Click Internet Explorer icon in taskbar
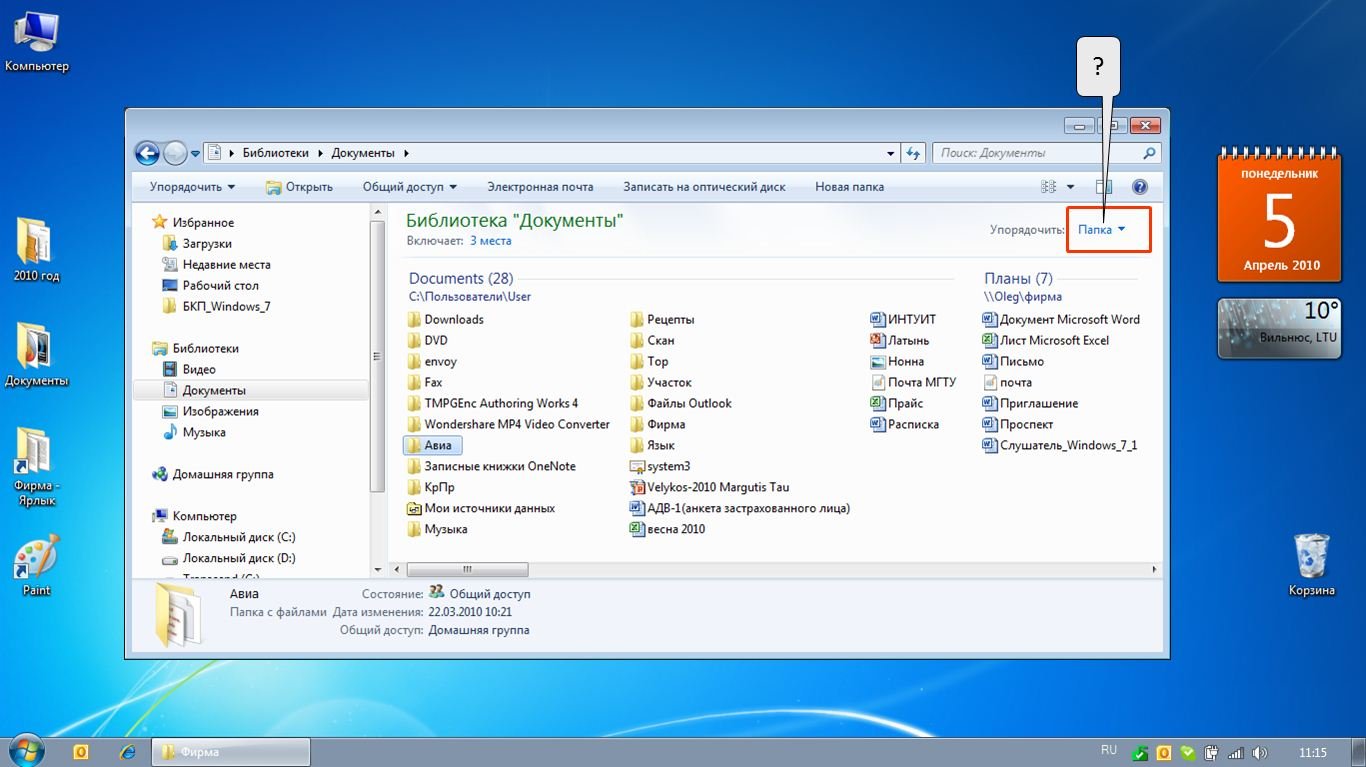 click(x=127, y=751)
